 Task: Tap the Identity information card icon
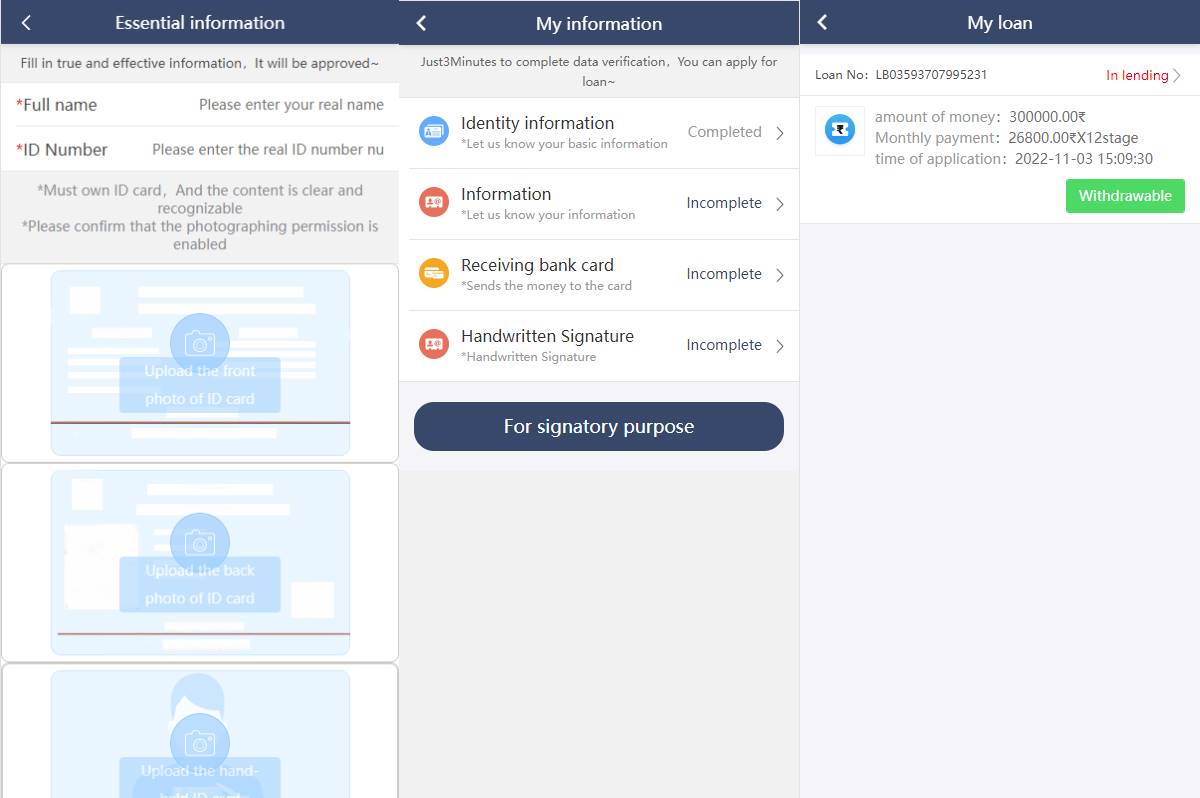[434, 131]
